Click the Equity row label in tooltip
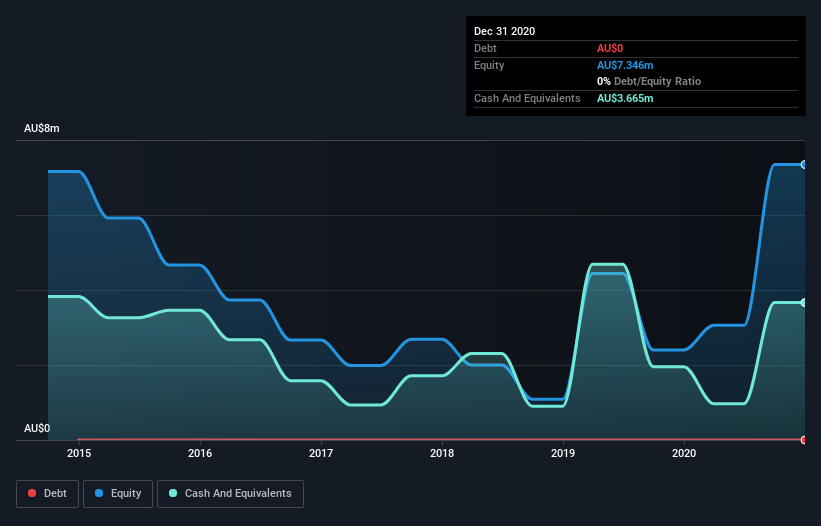 (x=489, y=65)
